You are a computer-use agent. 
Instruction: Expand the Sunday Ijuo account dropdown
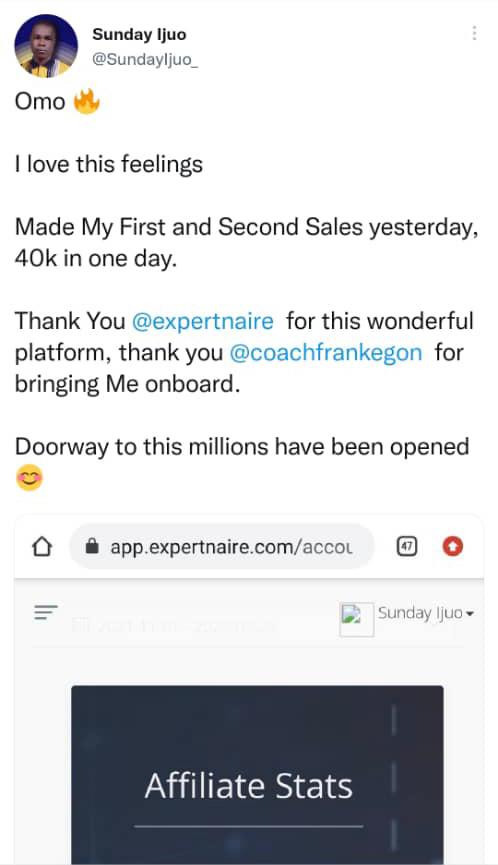click(426, 613)
